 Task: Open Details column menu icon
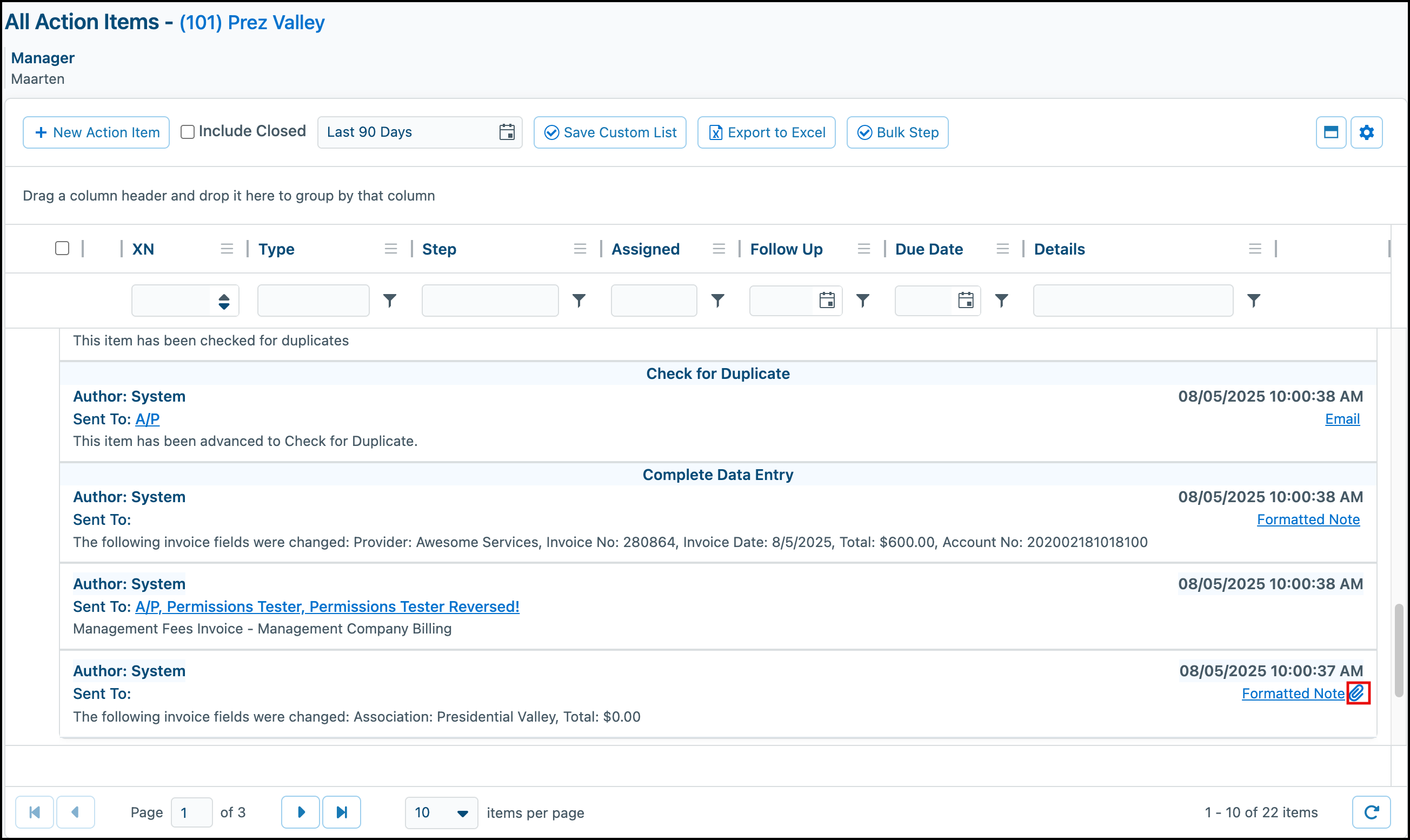click(x=1254, y=249)
